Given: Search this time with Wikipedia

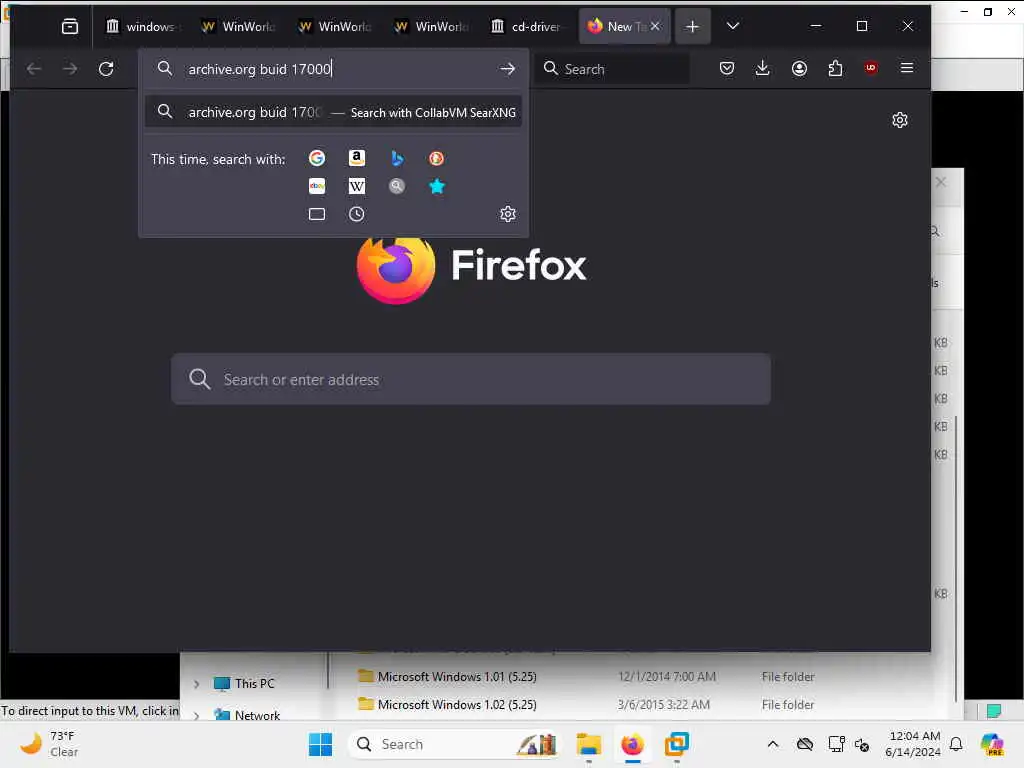Looking at the screenshot, I should coord(357,186).
